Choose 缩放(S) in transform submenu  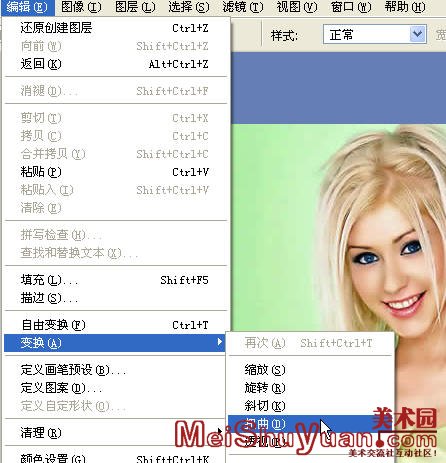(x=310, y=370)
